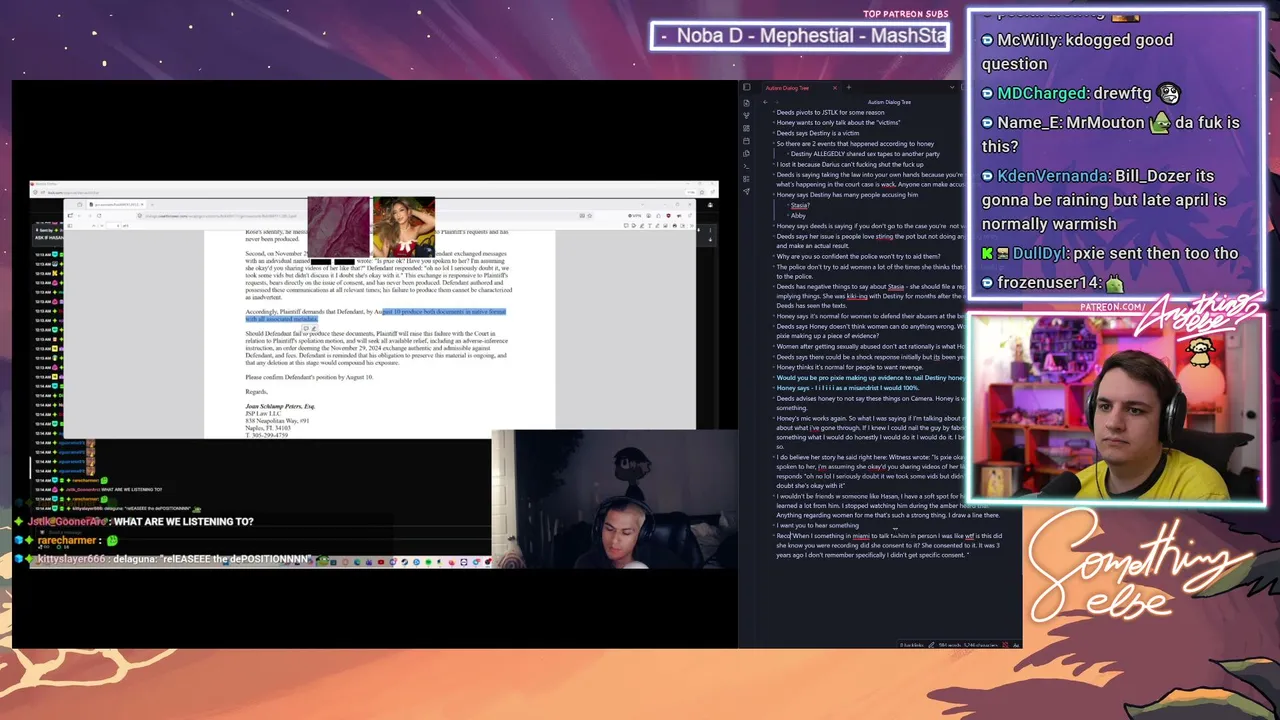The height and width of the screenshot is (720, 1280).
Task: Click line 'Honey says Destiny has many people accusing him'
Action: tap(847, 195)
